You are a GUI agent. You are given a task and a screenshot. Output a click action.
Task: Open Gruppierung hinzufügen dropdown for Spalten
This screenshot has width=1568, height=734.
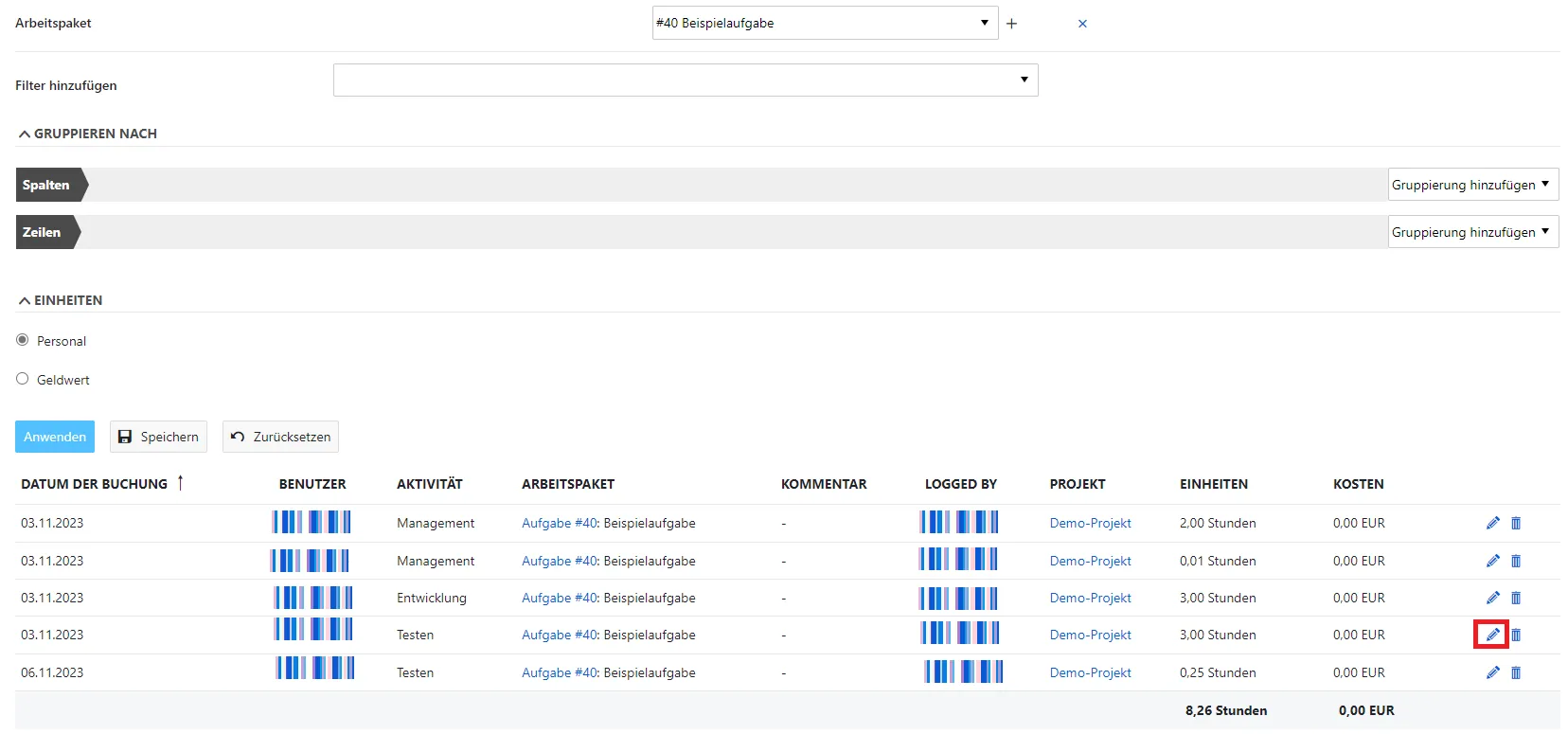[1472, 185]
